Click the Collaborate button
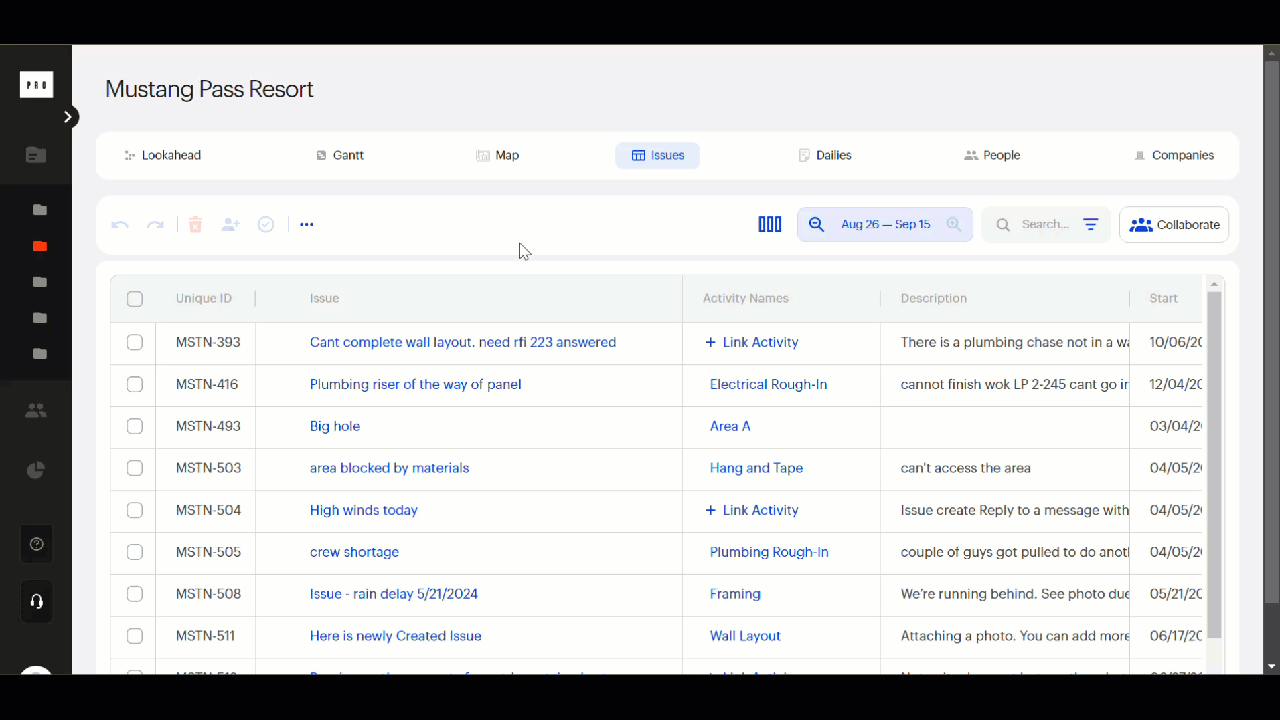This screenshot has height=720, width=1280. [x=1174, y=225]
